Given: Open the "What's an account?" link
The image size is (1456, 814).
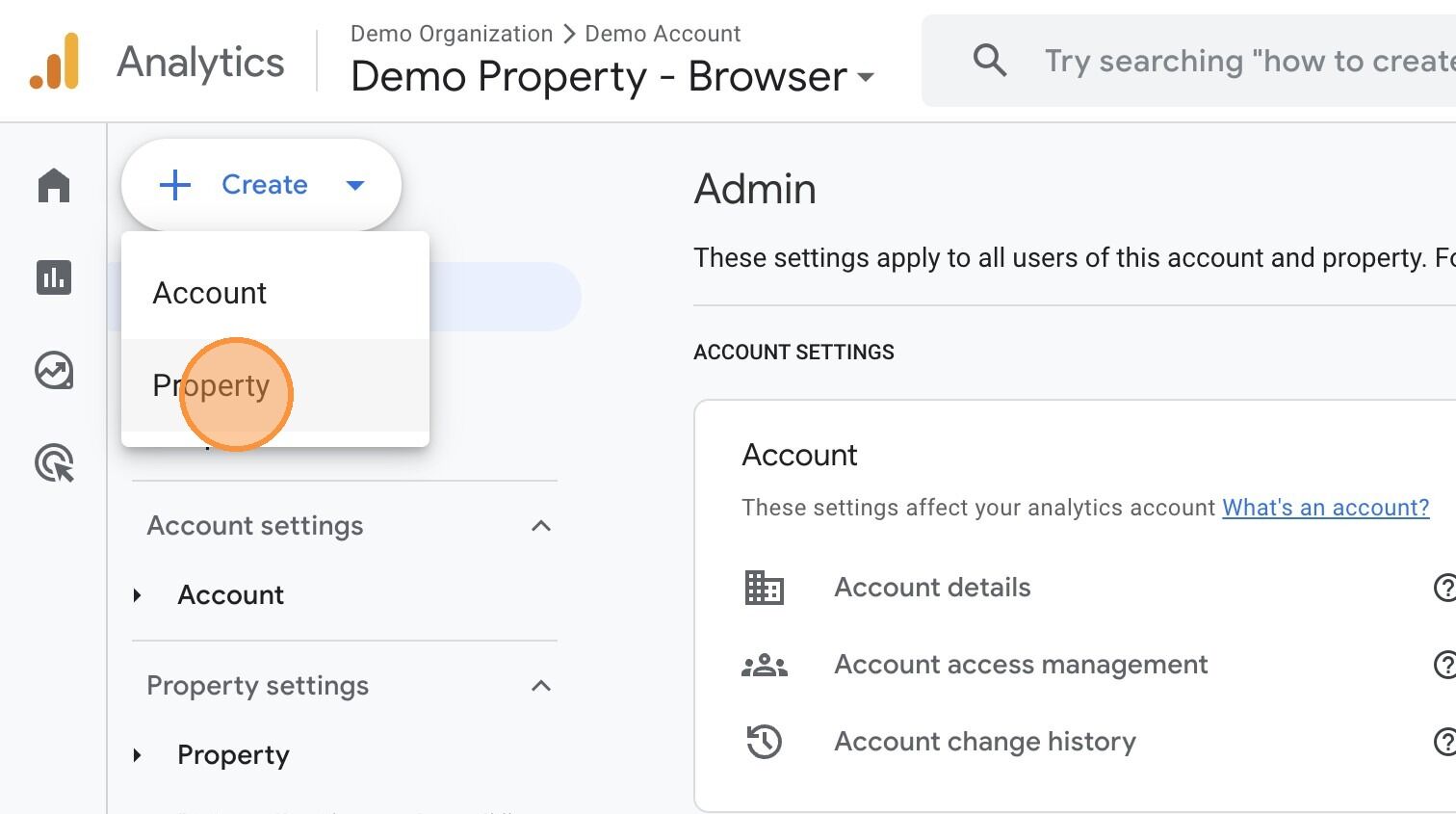Looking at the screenshot, I should [x=1325, y=508].
